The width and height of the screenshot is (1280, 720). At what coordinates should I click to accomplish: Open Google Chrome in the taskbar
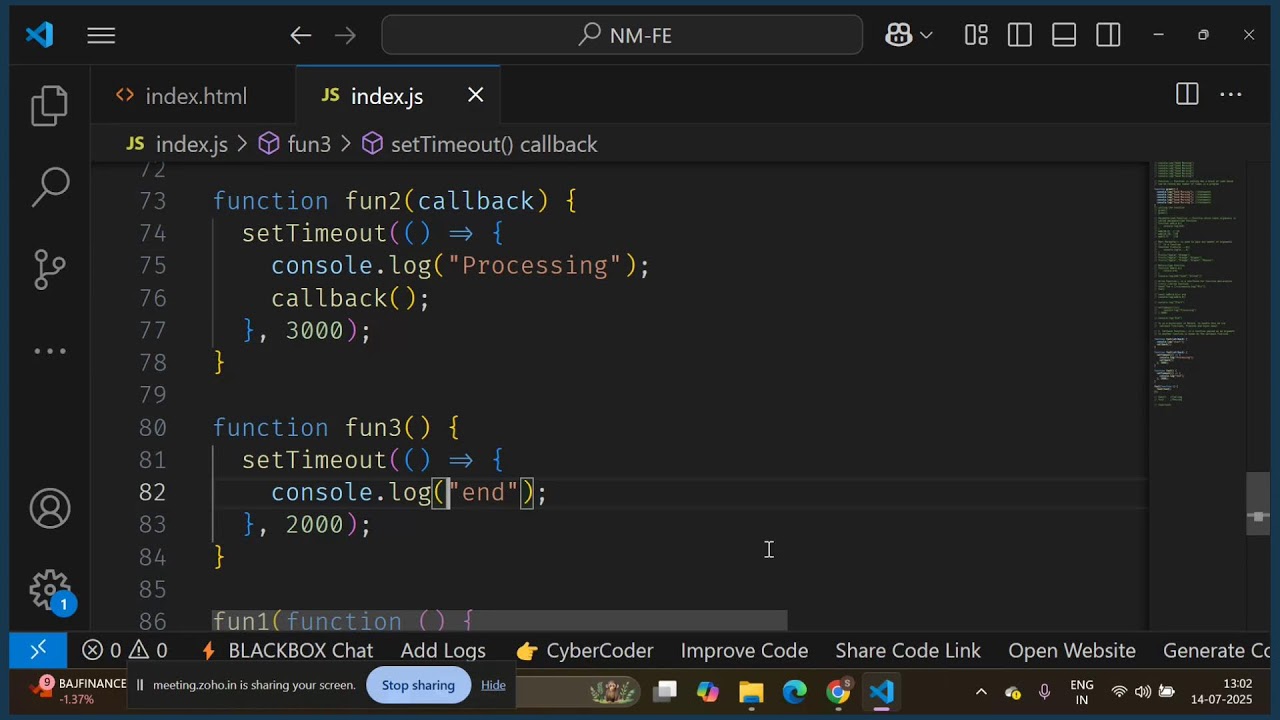(838, 691)
